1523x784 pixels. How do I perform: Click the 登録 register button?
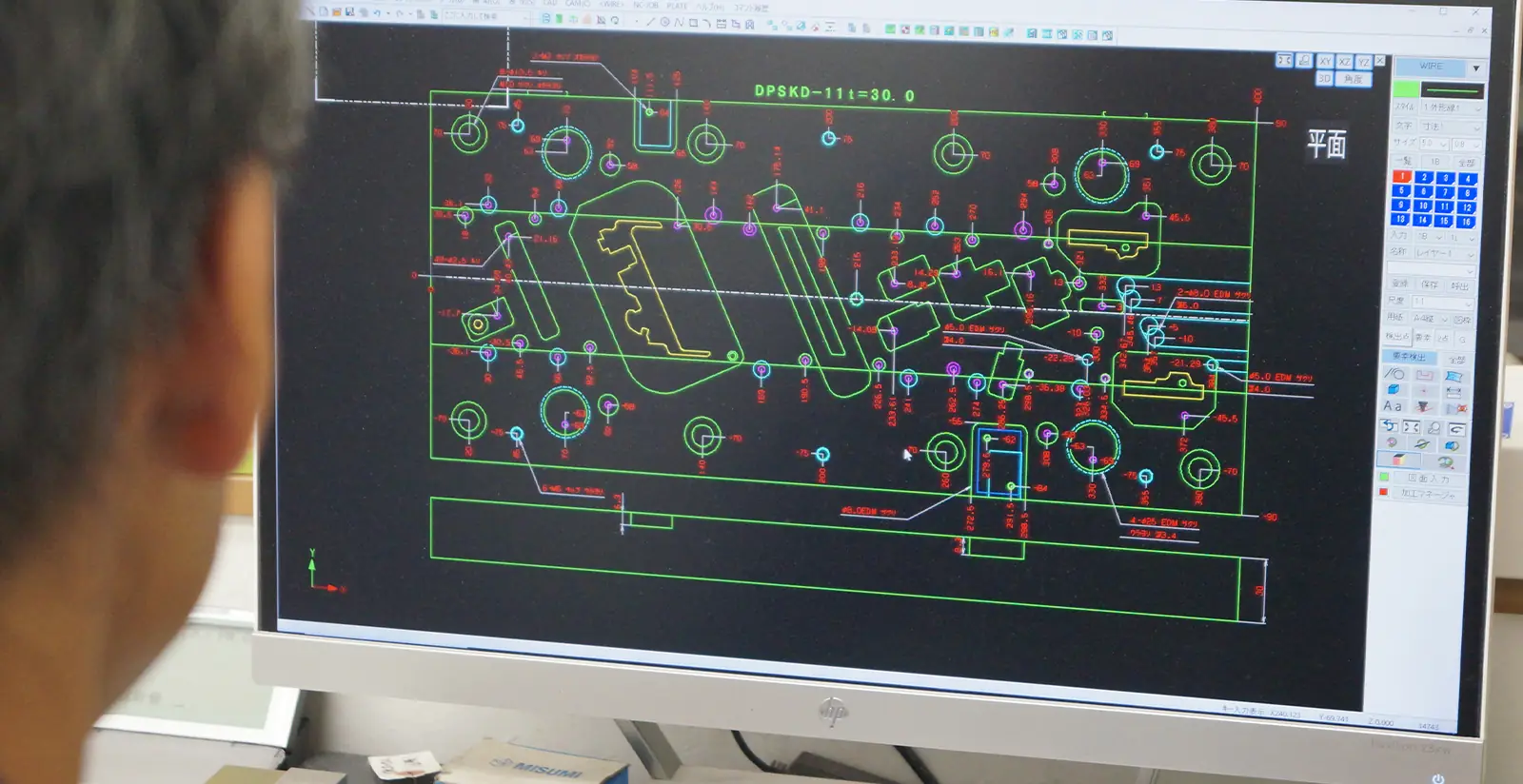click(1400, 284)
